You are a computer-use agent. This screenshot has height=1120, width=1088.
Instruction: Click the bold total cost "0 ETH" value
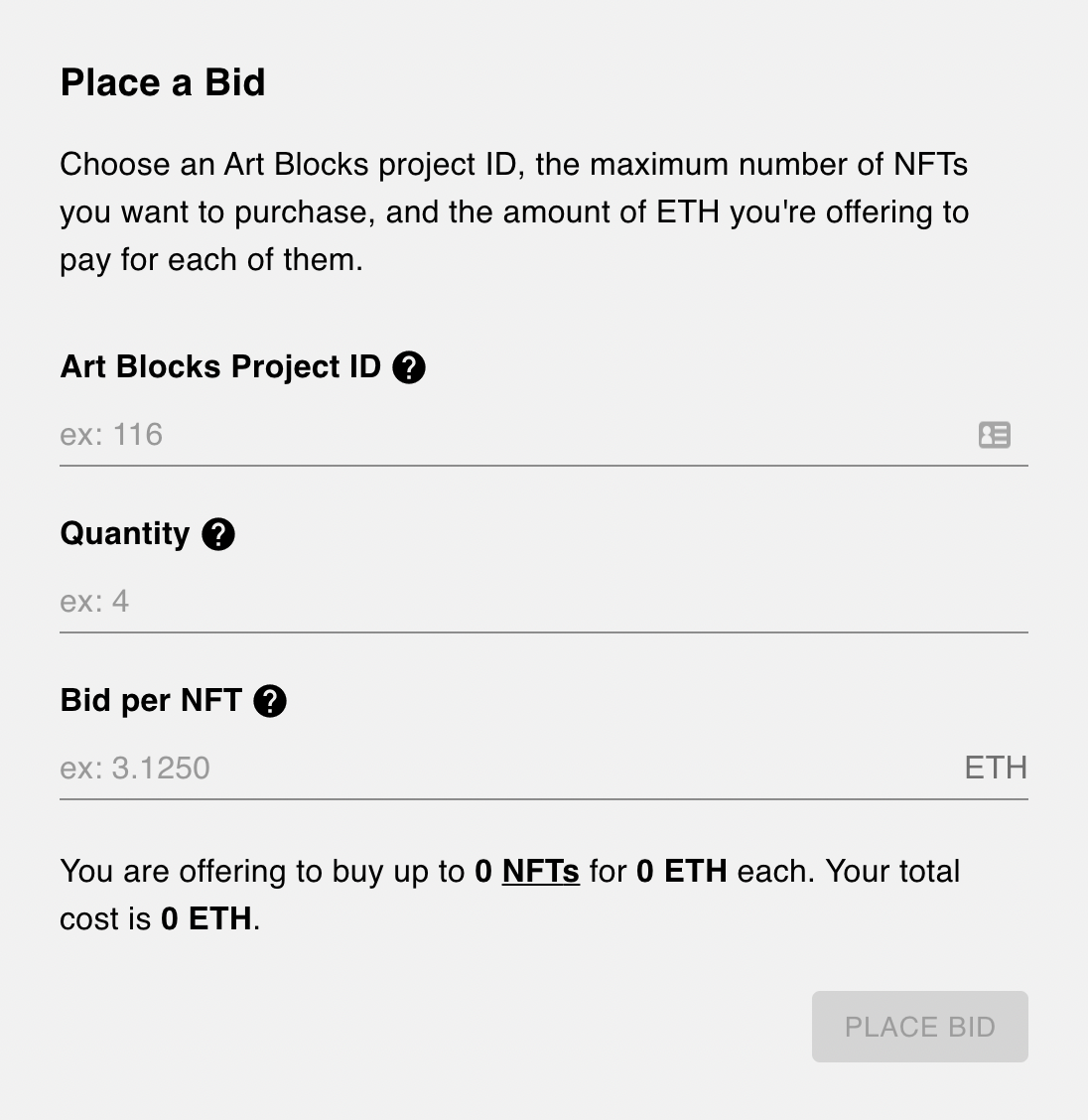[x=206, y=919]
